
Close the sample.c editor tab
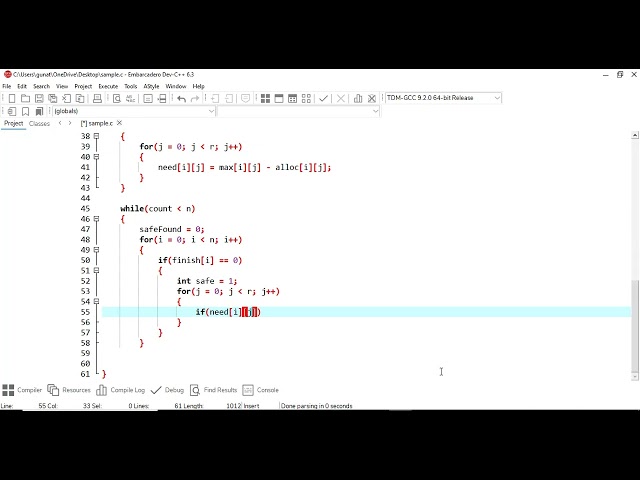point(120,123)
